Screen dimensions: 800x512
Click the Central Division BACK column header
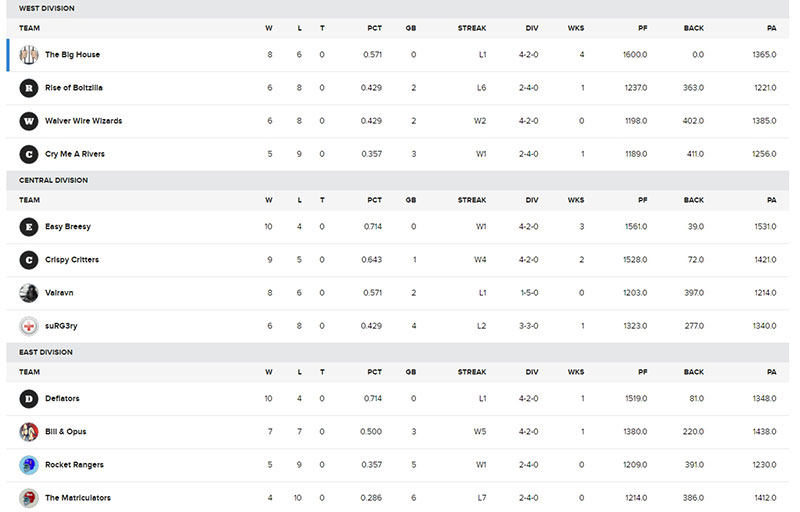click(x=693, y=200)
